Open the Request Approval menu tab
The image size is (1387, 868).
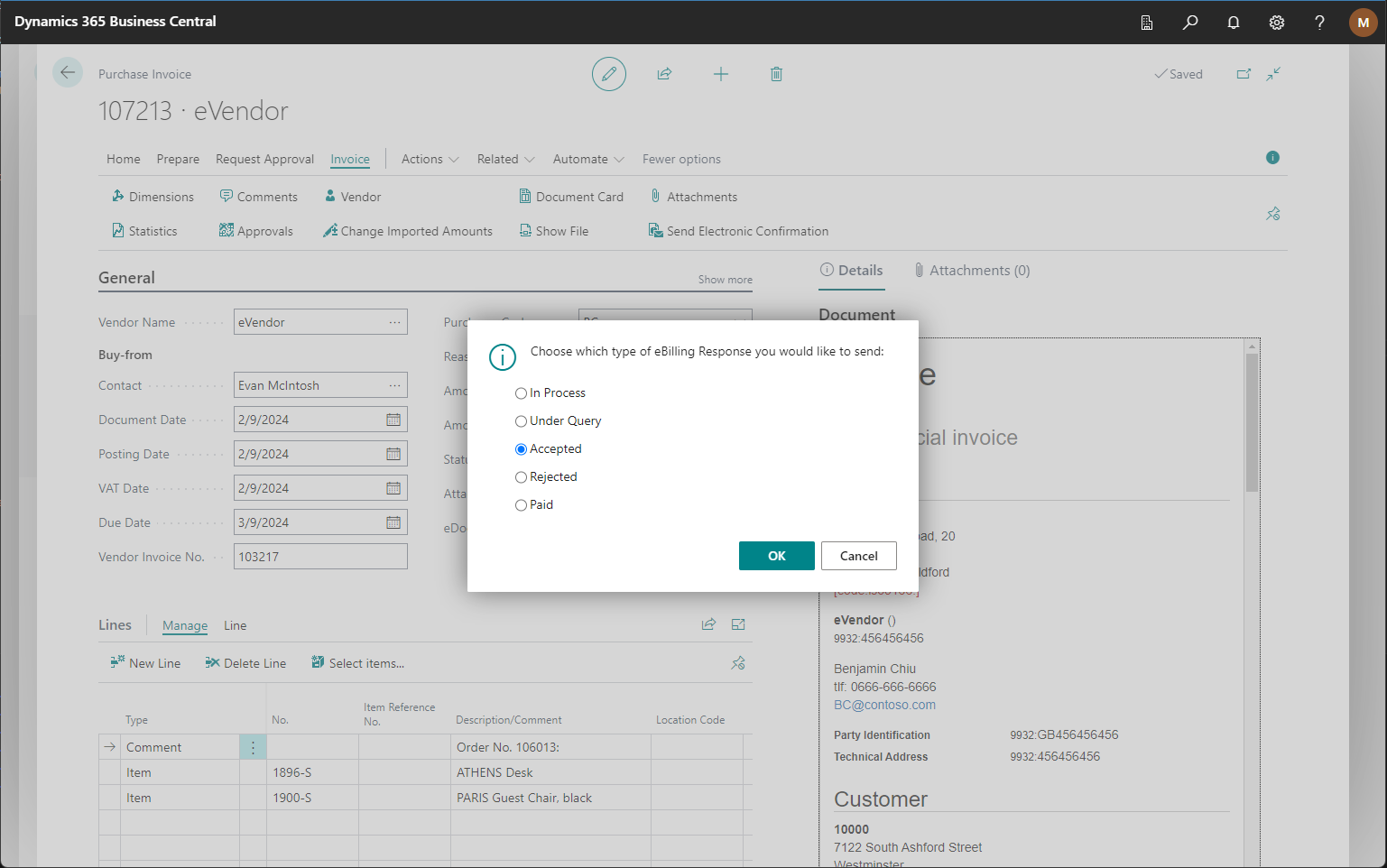pos(264,159)
